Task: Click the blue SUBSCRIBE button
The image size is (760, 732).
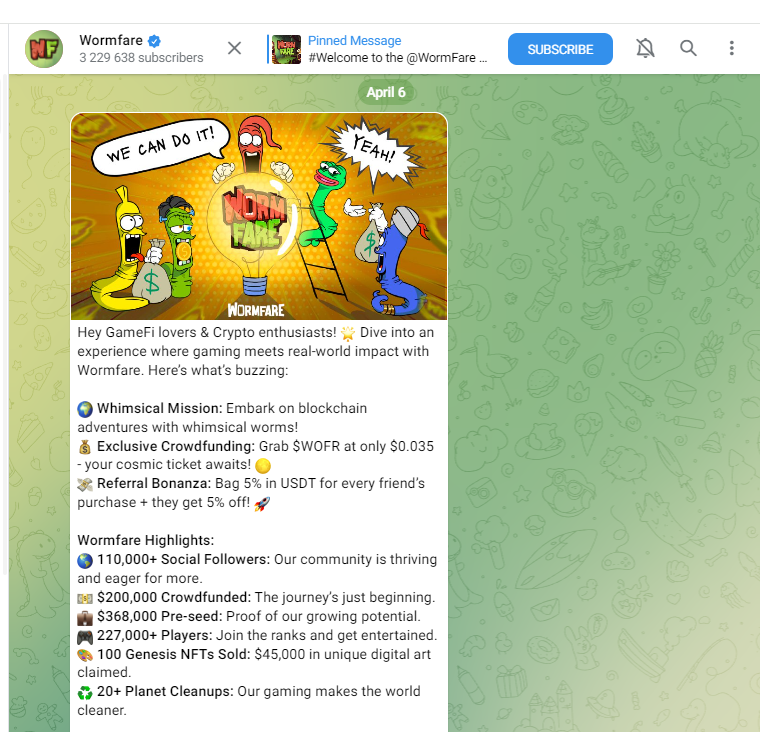Action: click(x=560, y=49)
